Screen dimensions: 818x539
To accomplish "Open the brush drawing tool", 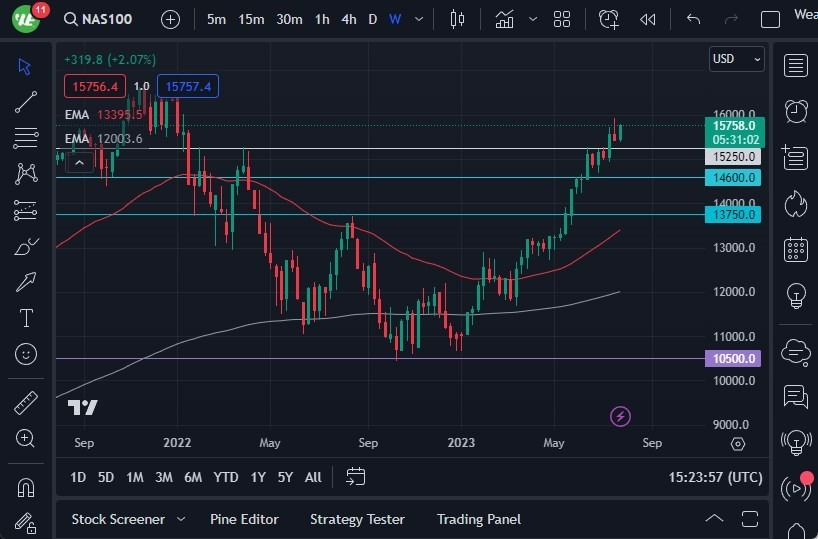I will coord(26,246).
